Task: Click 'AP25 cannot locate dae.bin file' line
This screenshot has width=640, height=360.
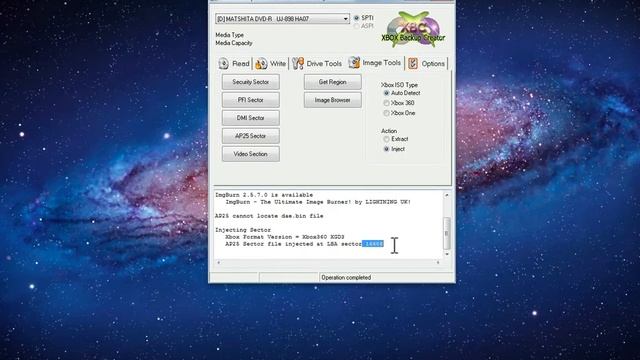Action: point(269,216)
